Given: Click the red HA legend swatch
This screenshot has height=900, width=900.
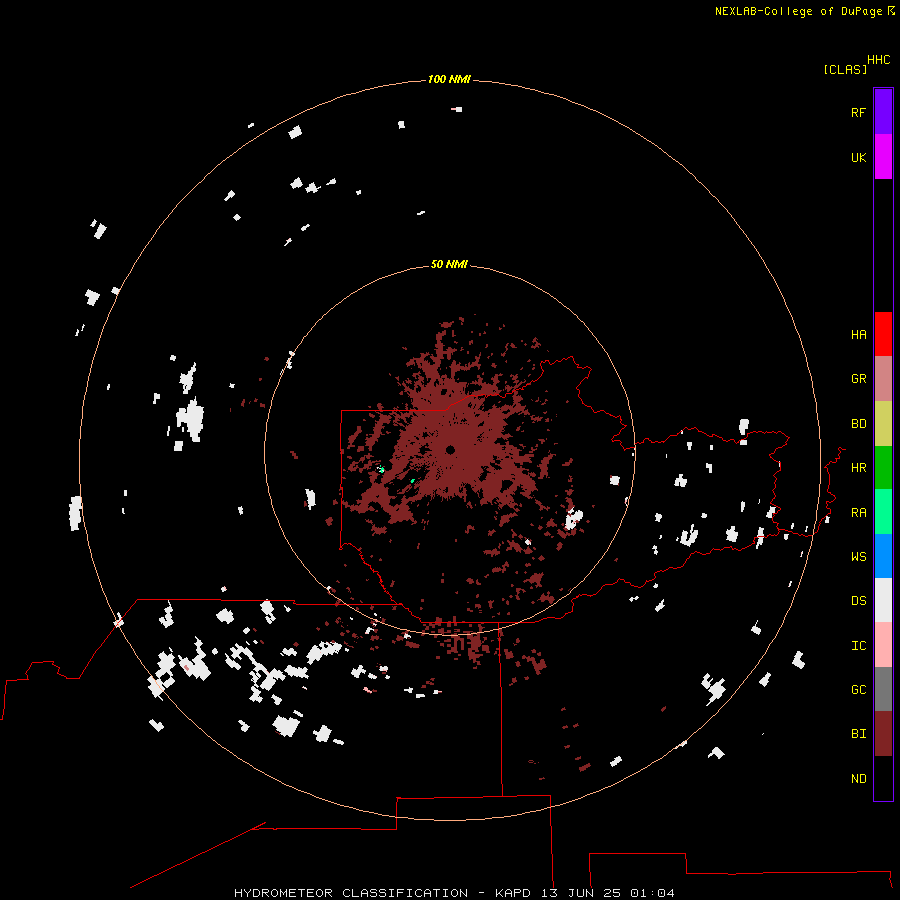Looking at the screenshot, I should coord(883,334).
